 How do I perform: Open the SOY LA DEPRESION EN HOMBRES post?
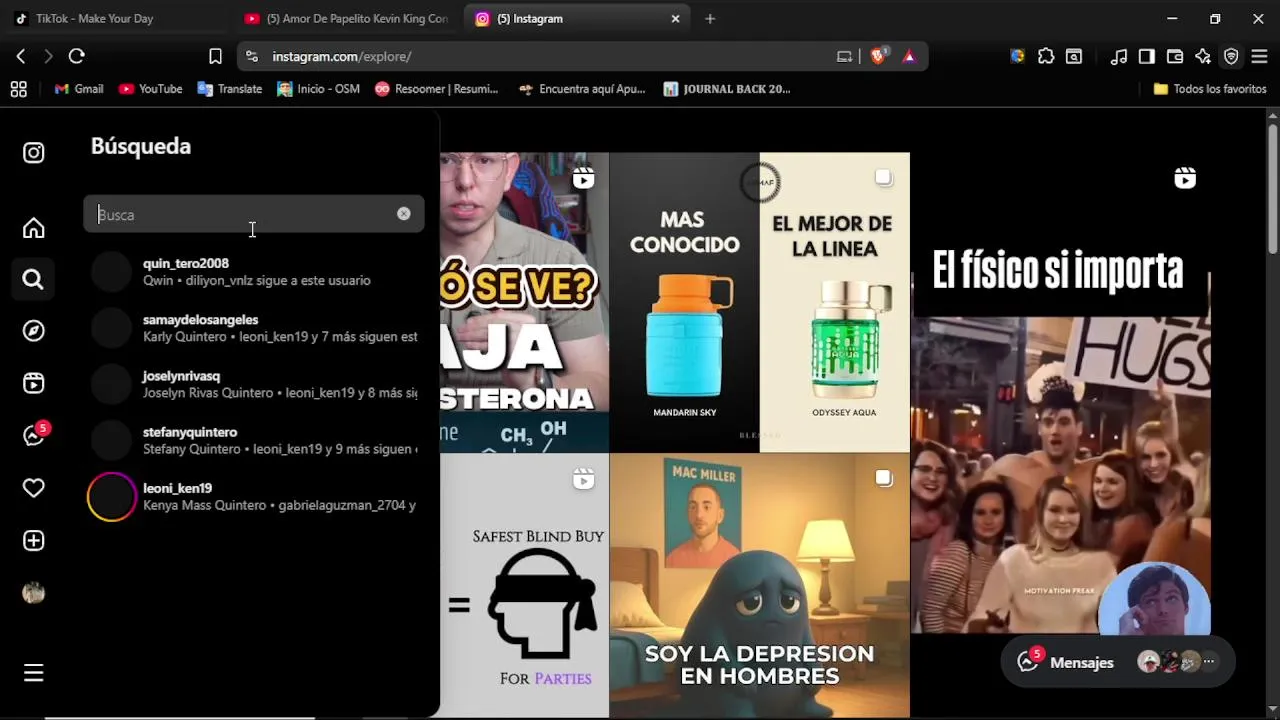point(760,586)
